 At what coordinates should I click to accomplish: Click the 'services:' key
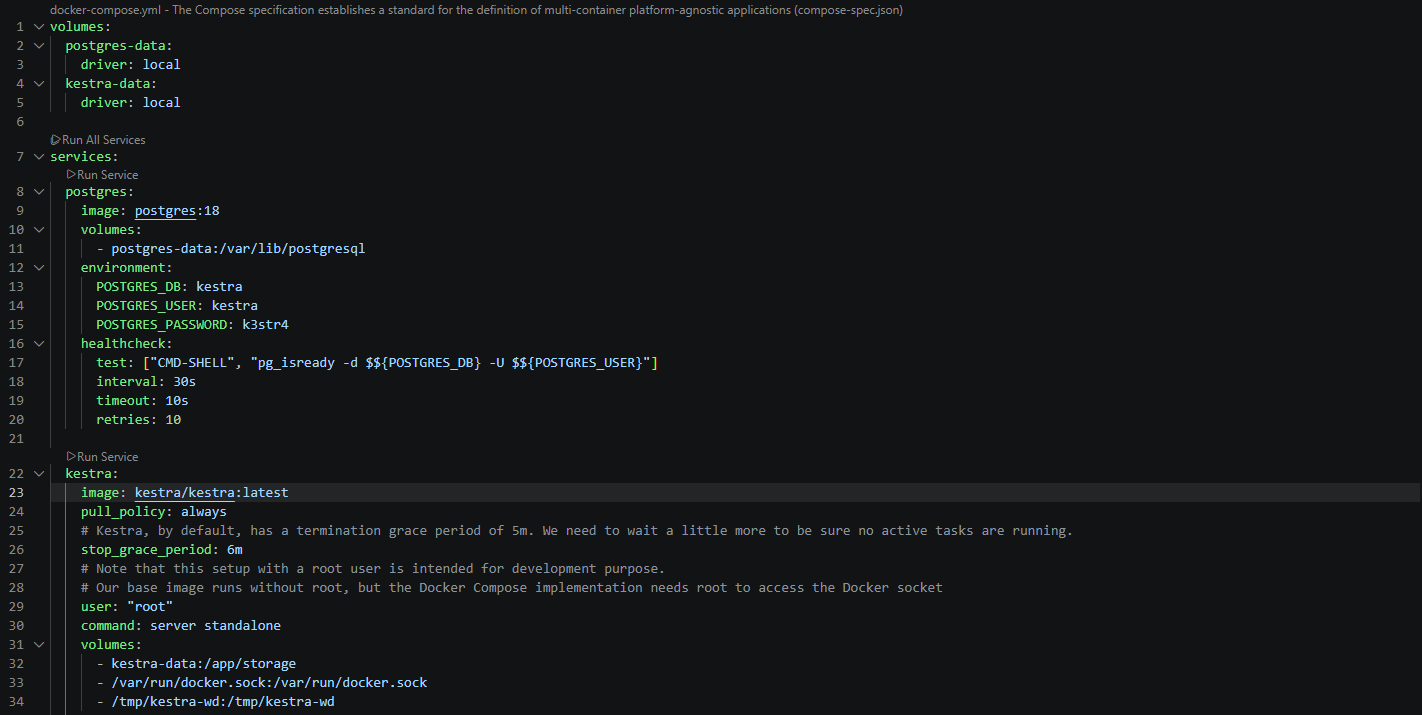click(84, 157)
